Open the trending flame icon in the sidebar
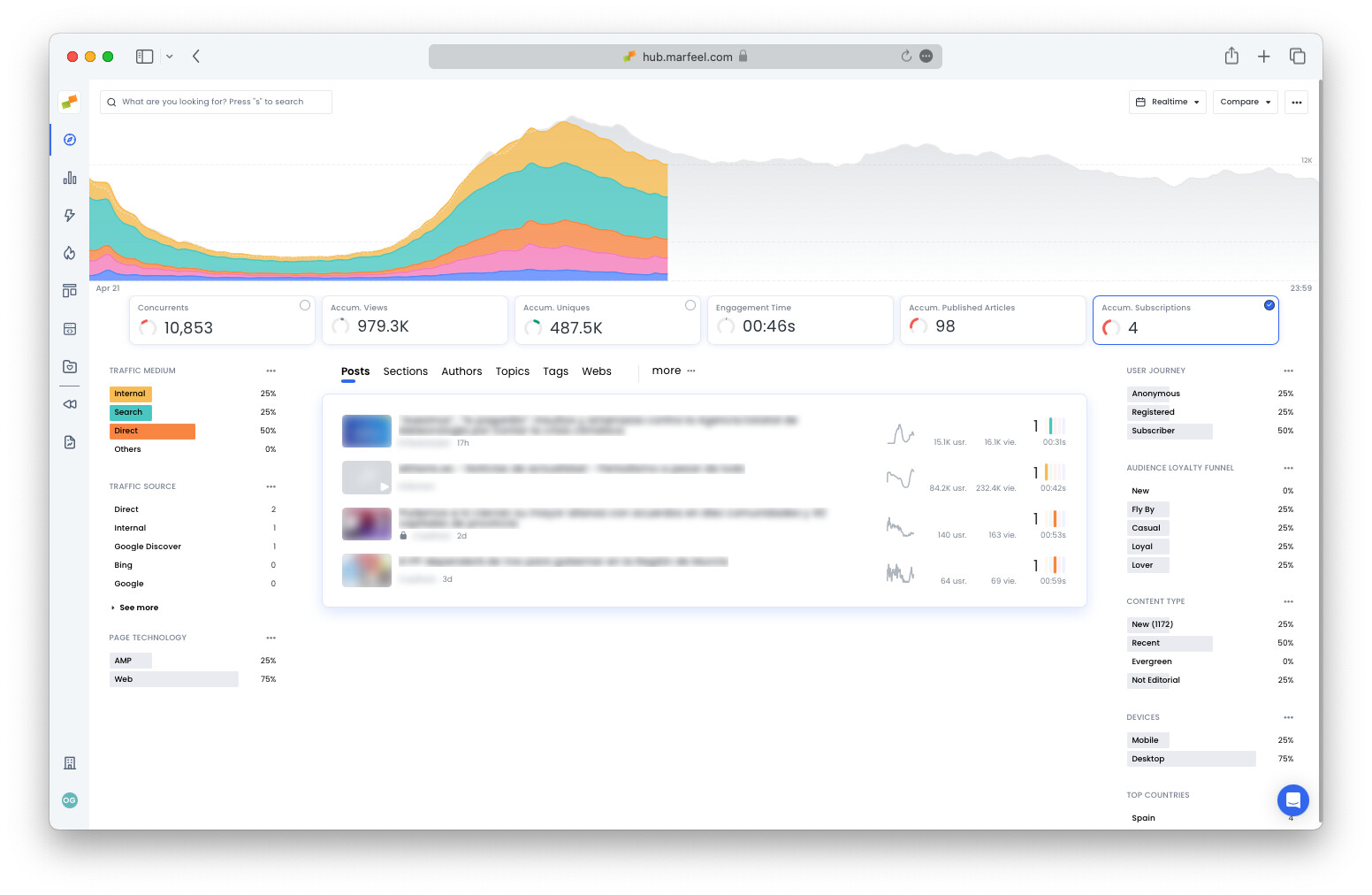 (x=69, y=253)
